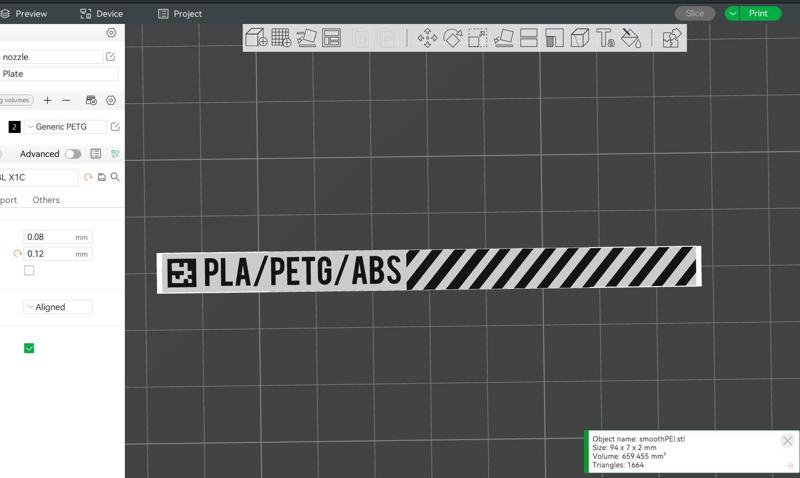
Task: Click the reset arrow beside 0.12 mm field
Action: coord(17,254)
